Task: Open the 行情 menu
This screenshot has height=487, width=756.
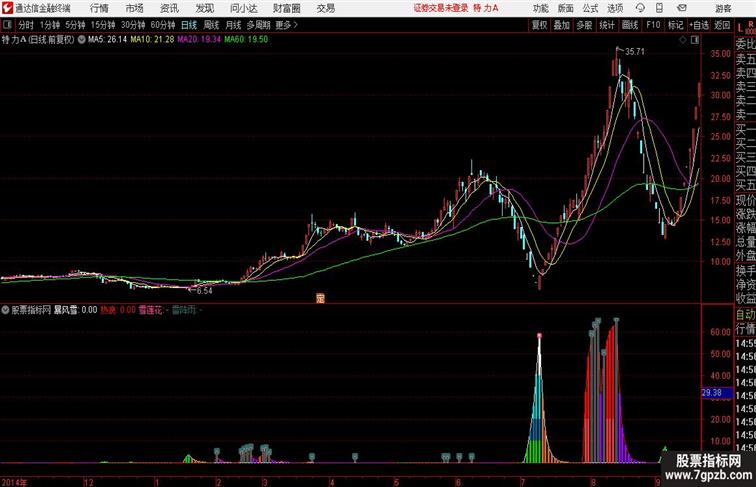Action: click(x=99, y=8)
